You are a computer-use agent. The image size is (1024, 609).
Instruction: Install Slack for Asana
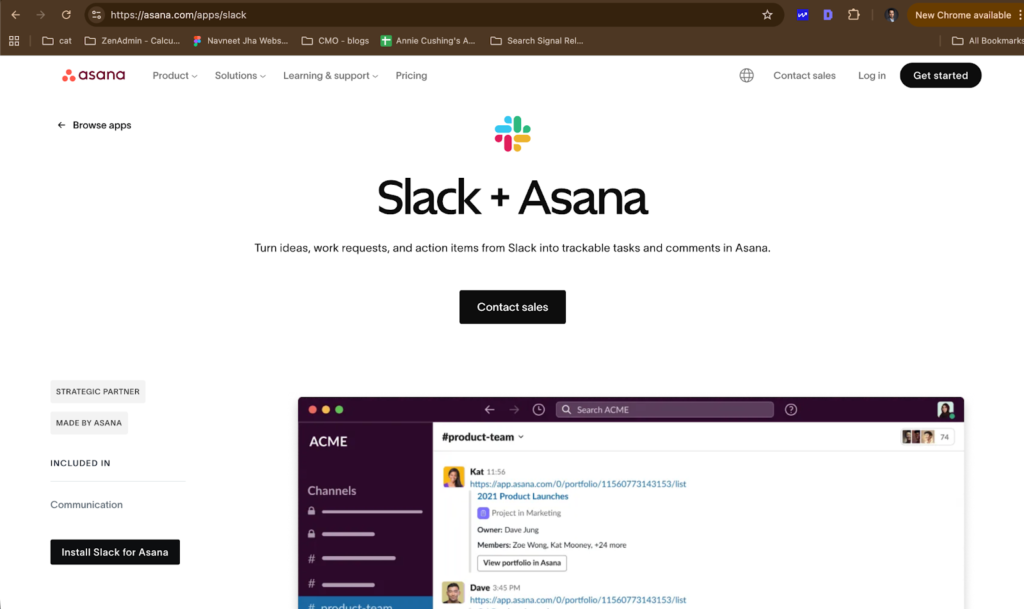[115, 552]
